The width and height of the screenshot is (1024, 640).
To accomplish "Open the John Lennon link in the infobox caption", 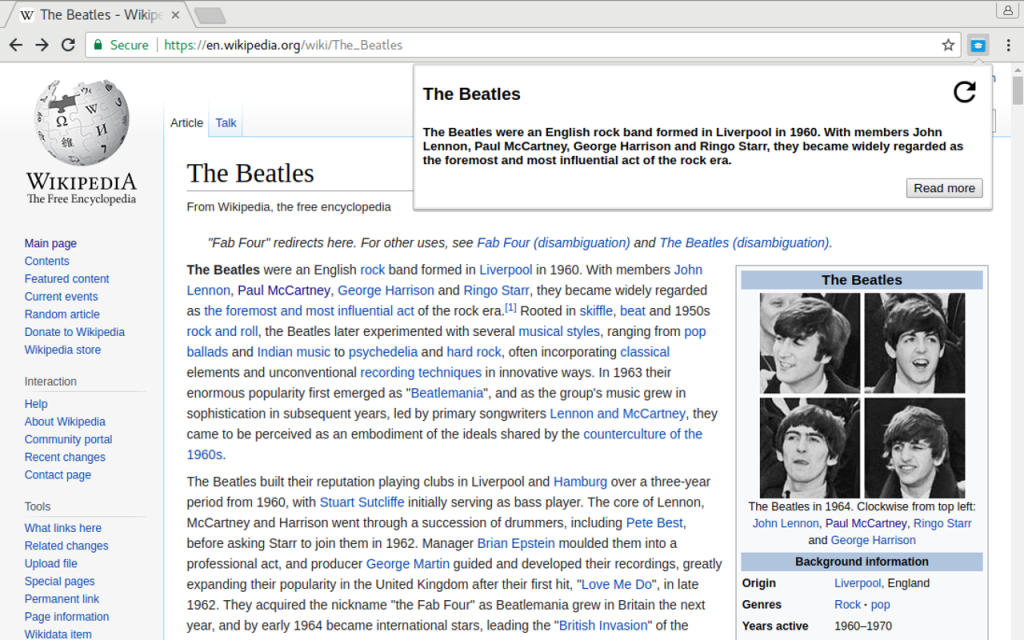I will [x=785, y=523].
